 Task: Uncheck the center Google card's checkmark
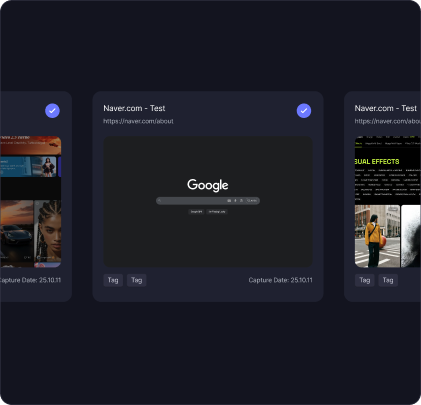304,111
